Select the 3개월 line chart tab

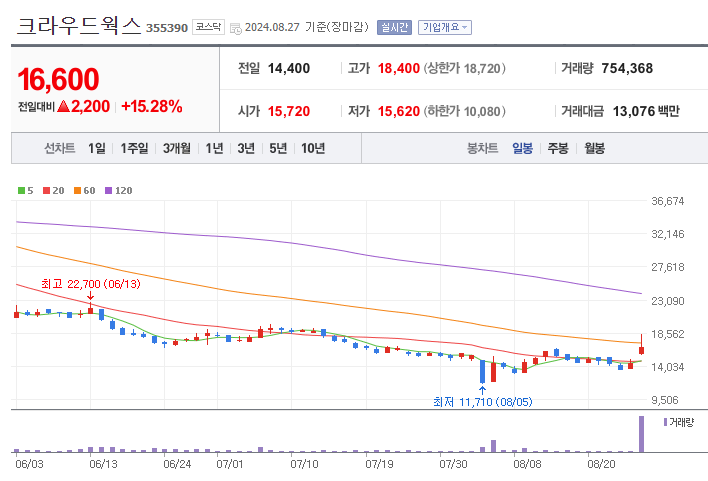tap(177, 148)
